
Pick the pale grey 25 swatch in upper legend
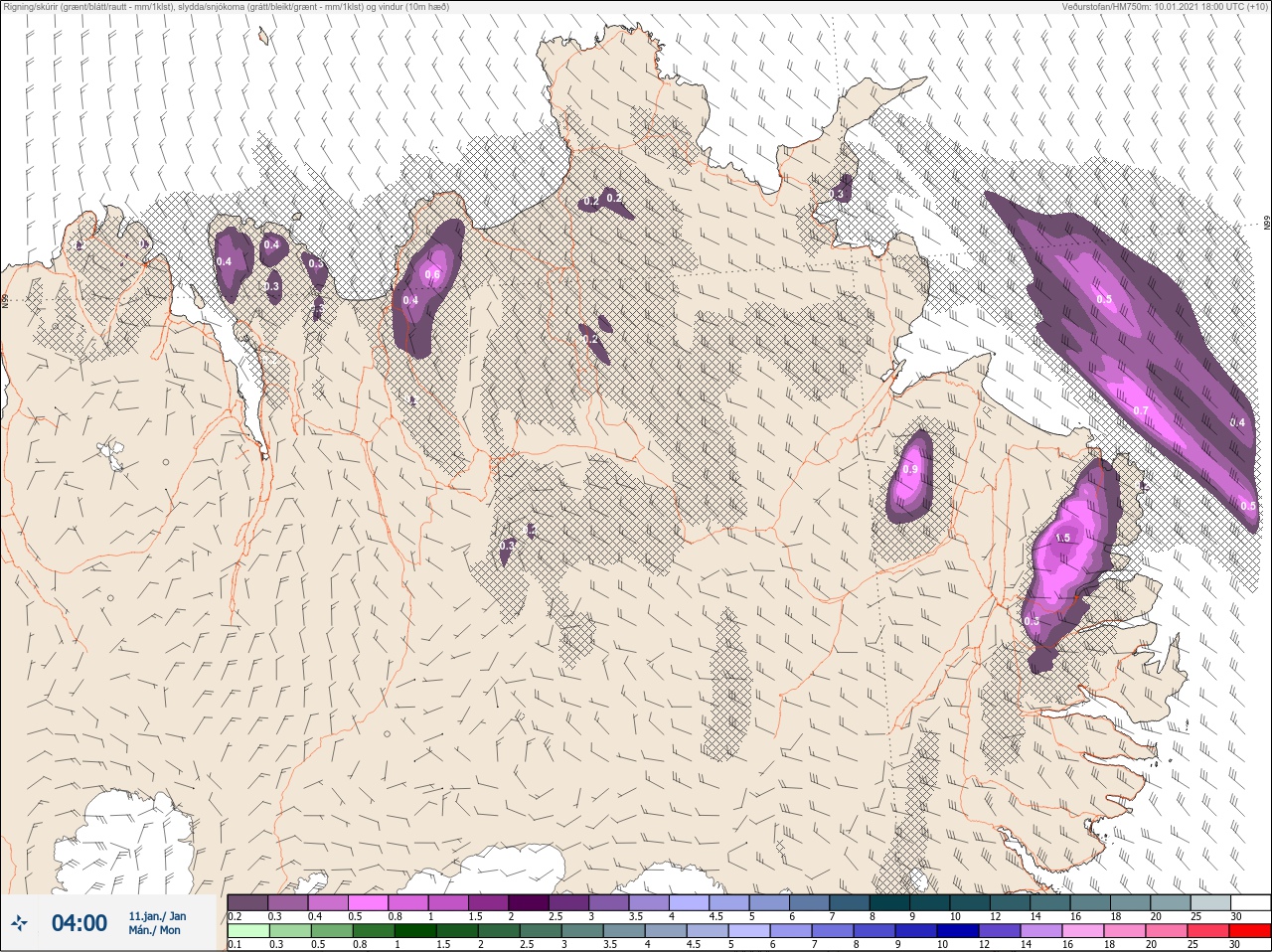[1209, 902]
